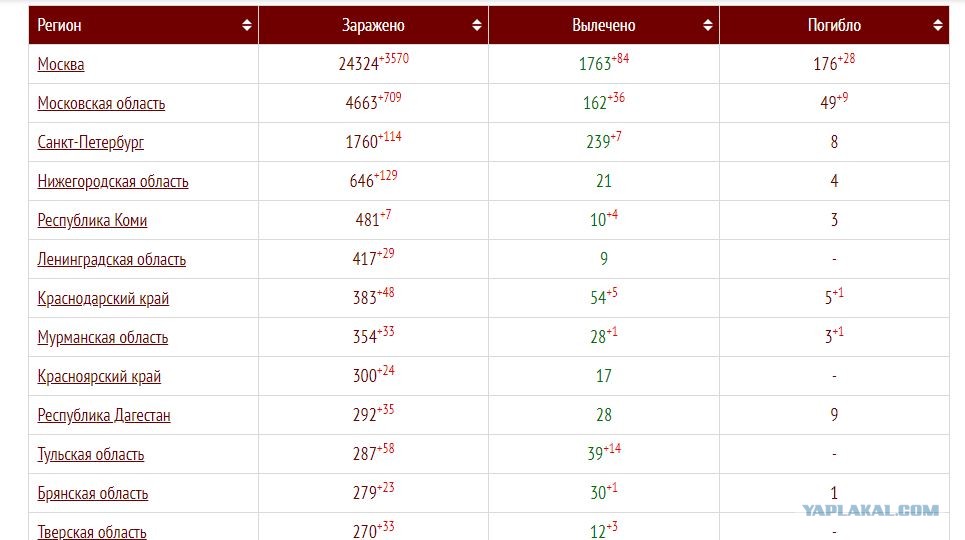Select the Заражено column header
The width and height of the screenshot is (965, 540).
coord(373,25)
